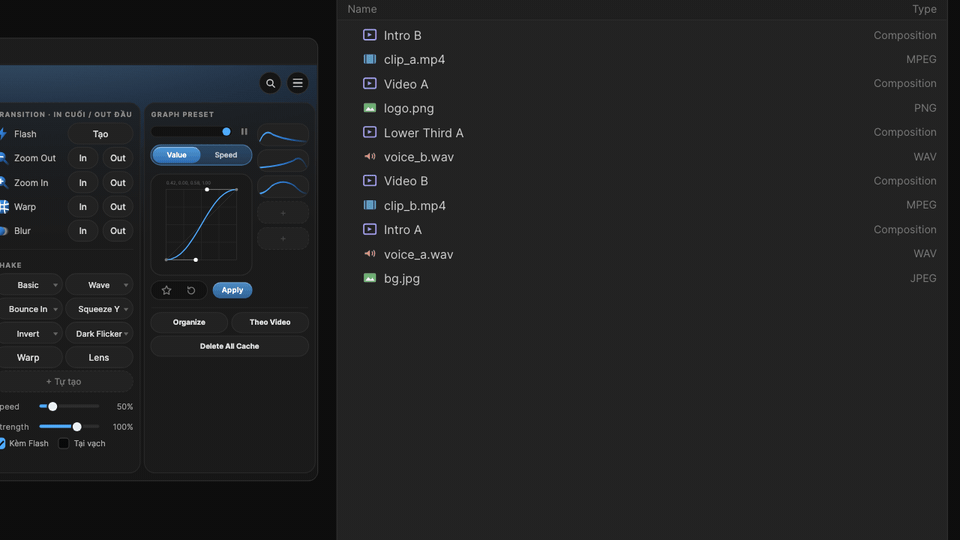Click the Flash lightning icon

pyautogui.click(x=3, y=134)
